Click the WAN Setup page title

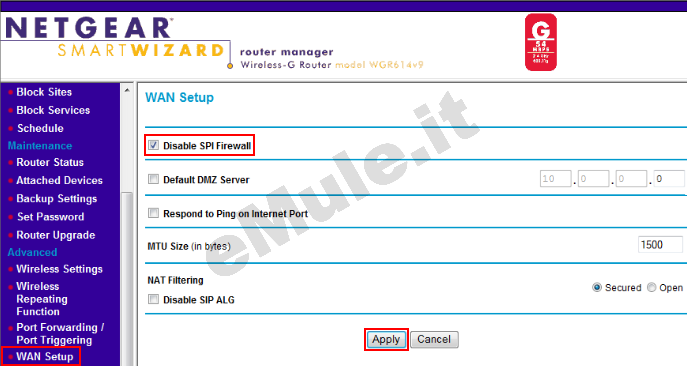coord(180,97)
